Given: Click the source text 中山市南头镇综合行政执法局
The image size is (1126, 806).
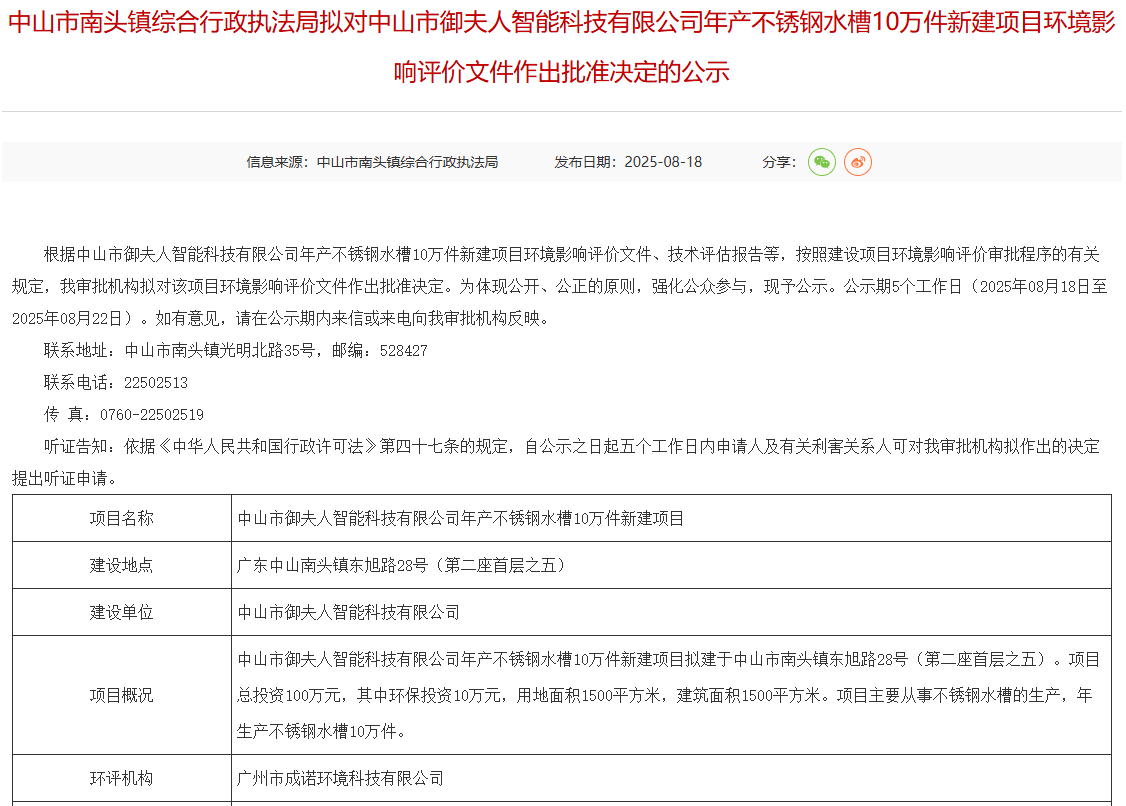Looking at the screenshot, I should pos(407,162).
